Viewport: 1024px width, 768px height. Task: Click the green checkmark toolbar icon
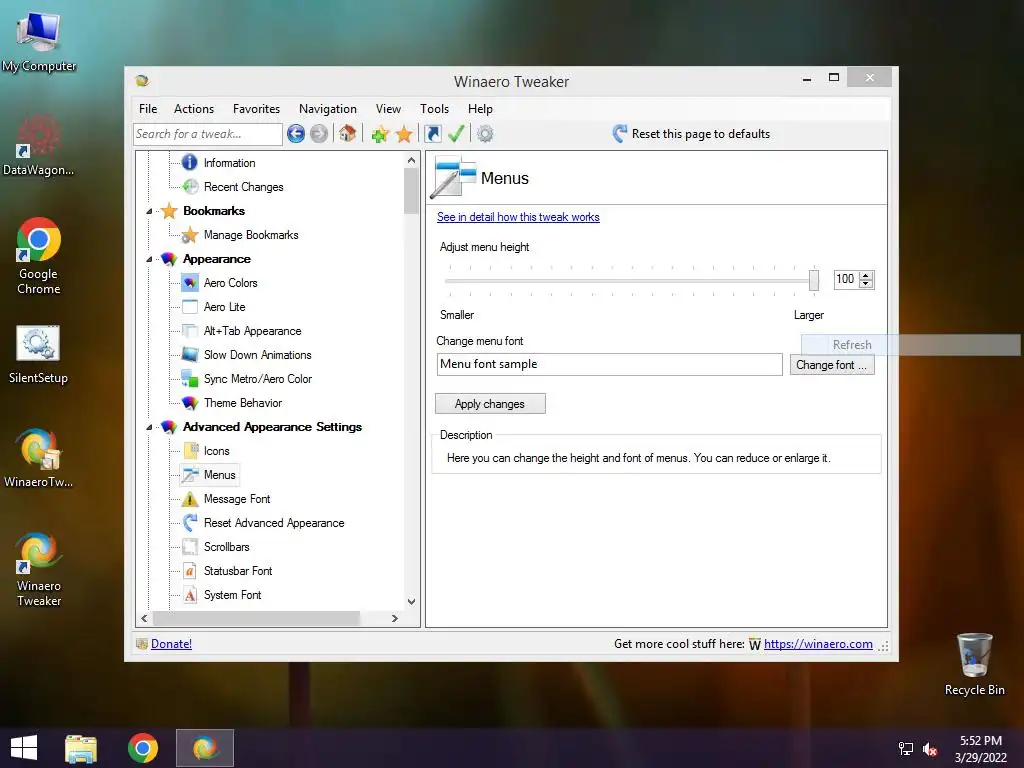point(456,134)
